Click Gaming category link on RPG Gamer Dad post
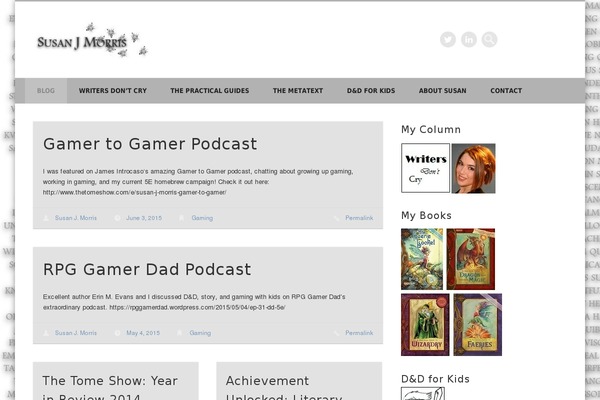 click(200, 333)
